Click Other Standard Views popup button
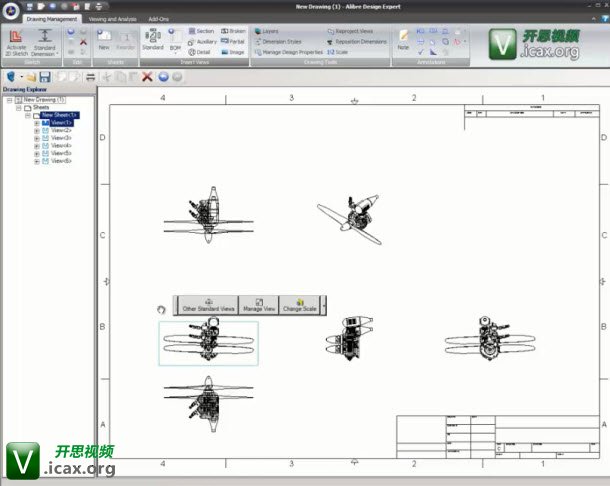The image size is (610, 486). 209,305
